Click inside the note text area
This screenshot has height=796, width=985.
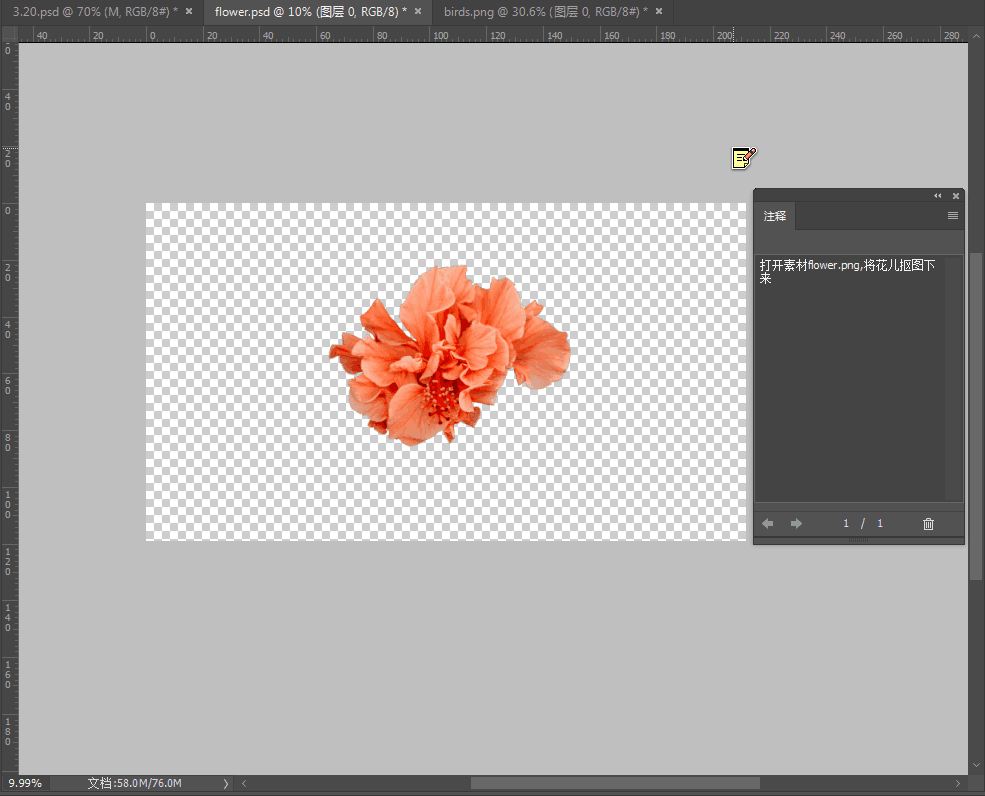pyautogui.click(x=850, y=380)
